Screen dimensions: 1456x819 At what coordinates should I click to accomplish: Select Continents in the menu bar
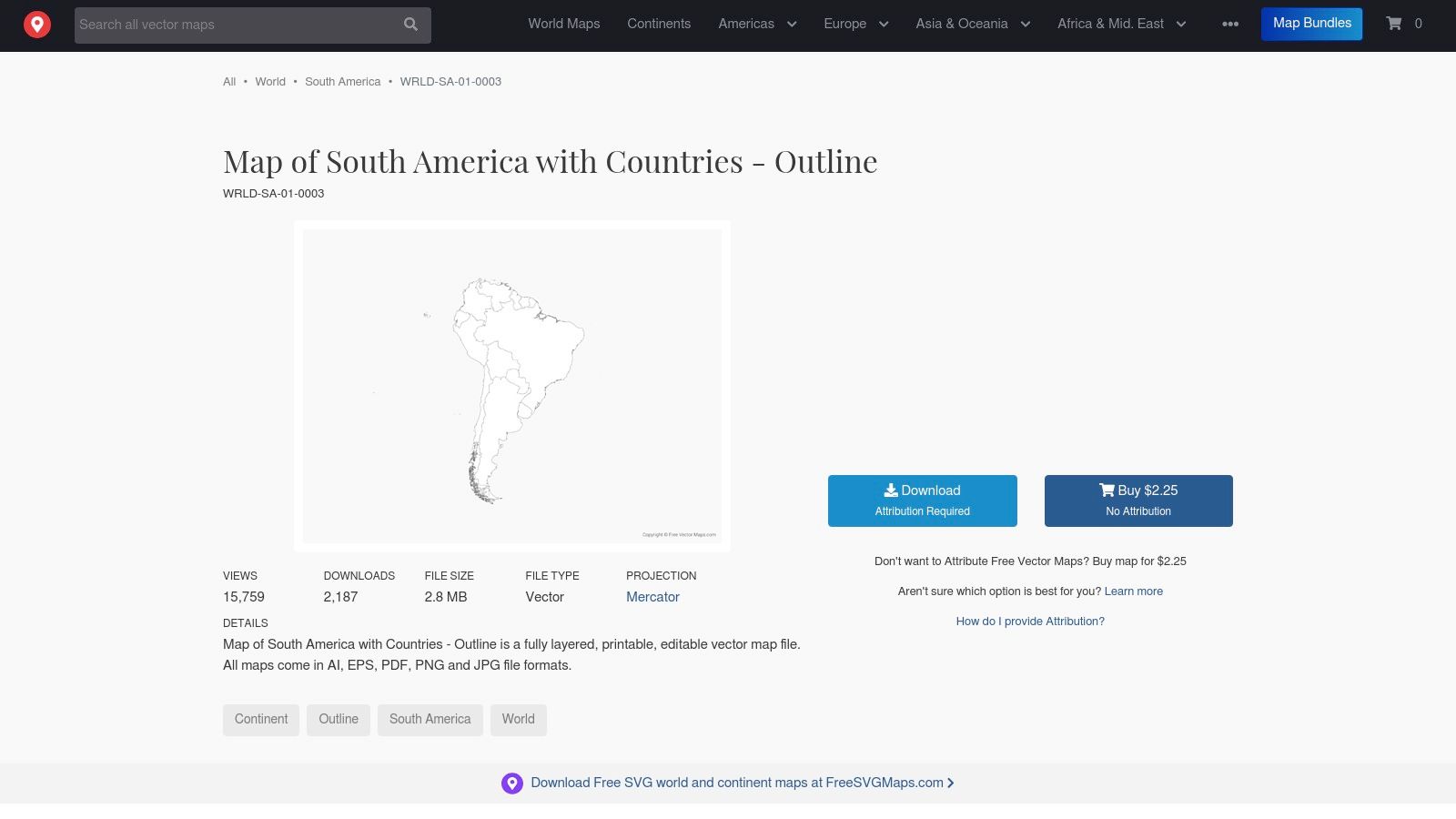(659, 24)
